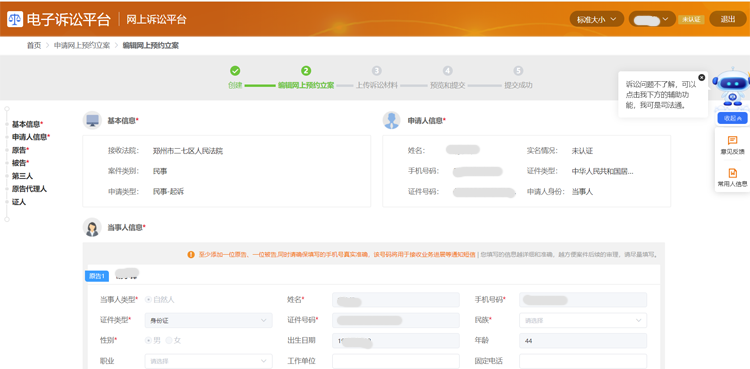Select 自然人 radio button
This screenshot has width=750, height=369.
pyautogui.click(x=148, y=300)
